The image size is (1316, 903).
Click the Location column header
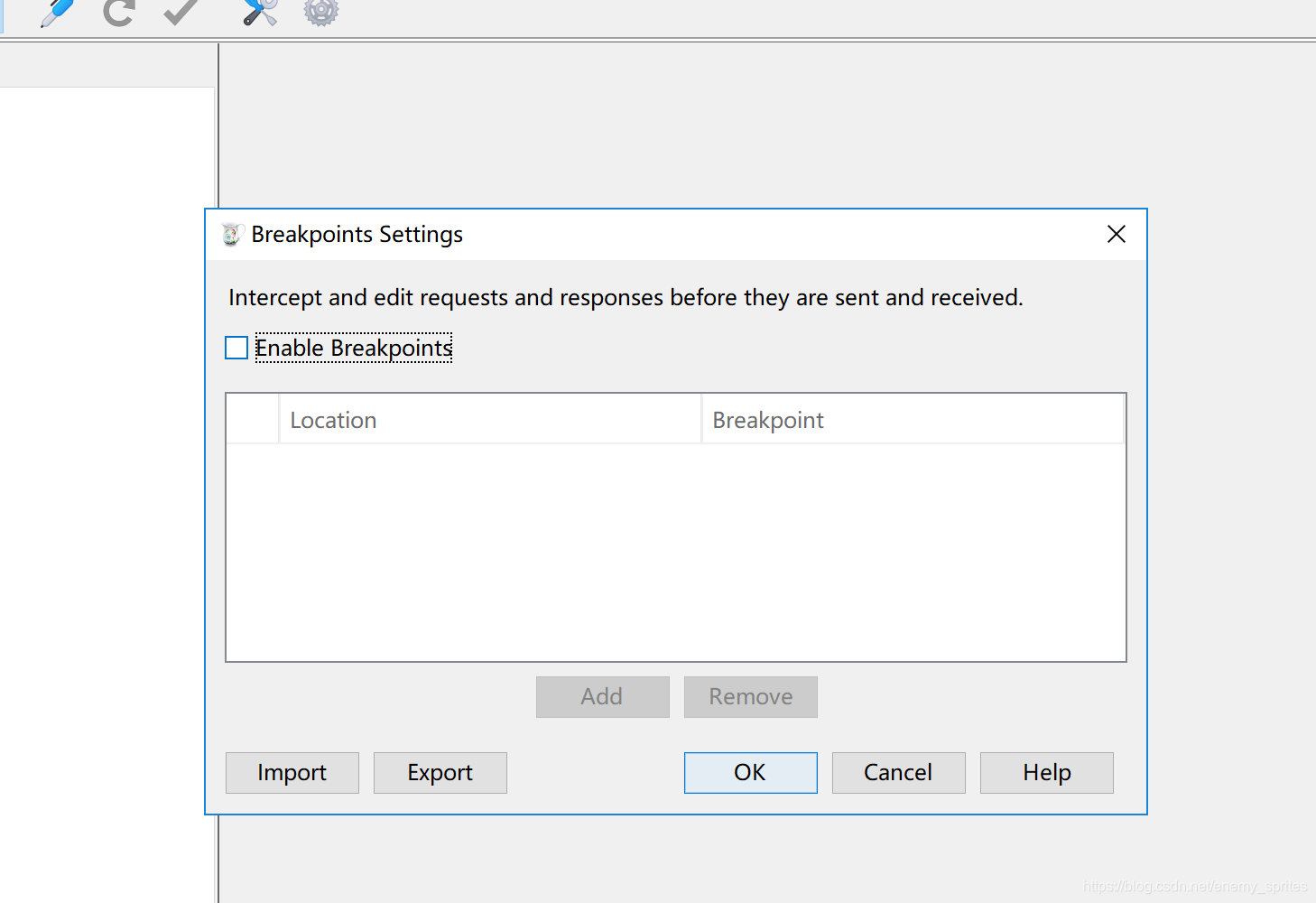[x=490, y=420]
